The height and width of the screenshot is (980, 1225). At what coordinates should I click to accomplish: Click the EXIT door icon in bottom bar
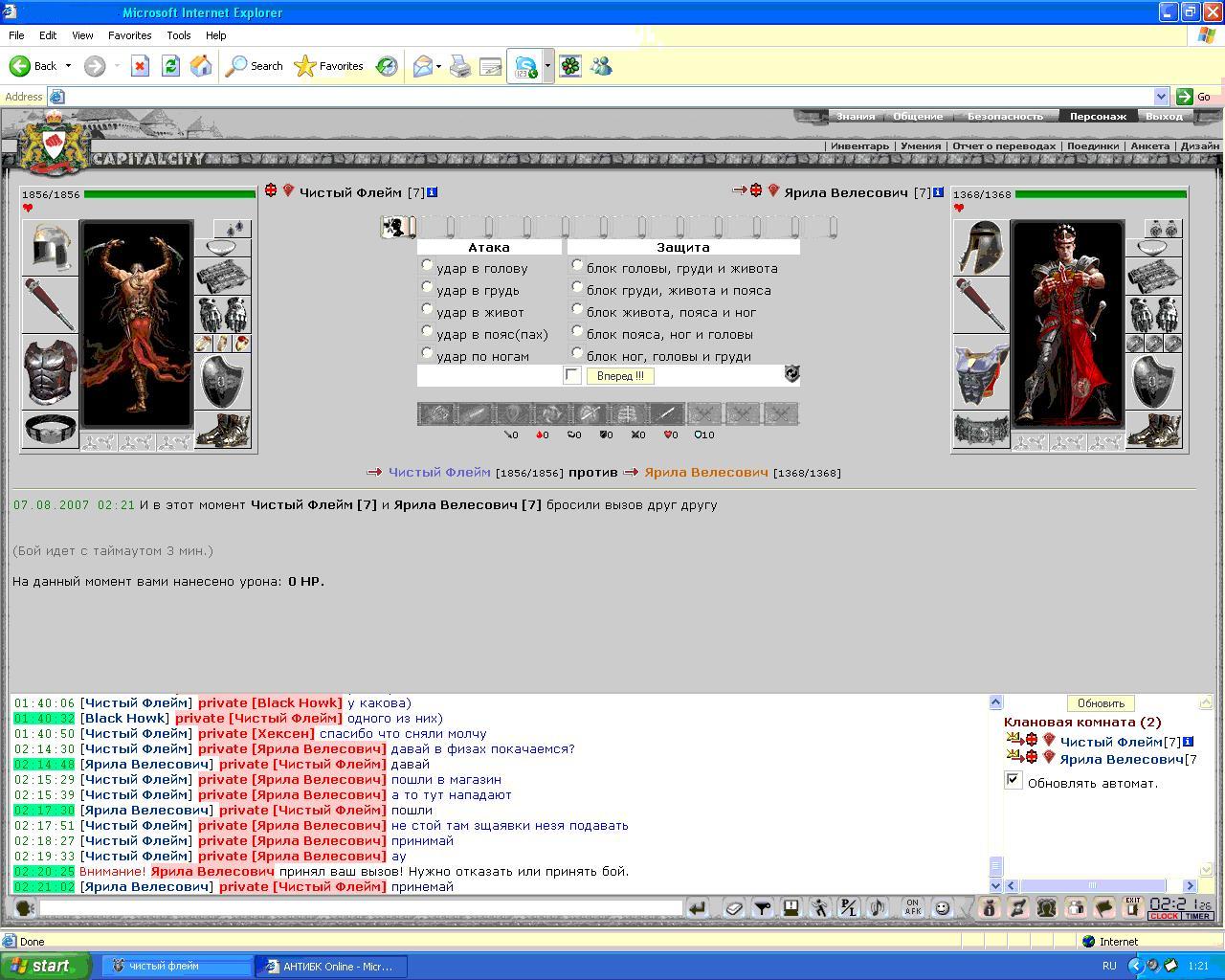click(1133, 907)
